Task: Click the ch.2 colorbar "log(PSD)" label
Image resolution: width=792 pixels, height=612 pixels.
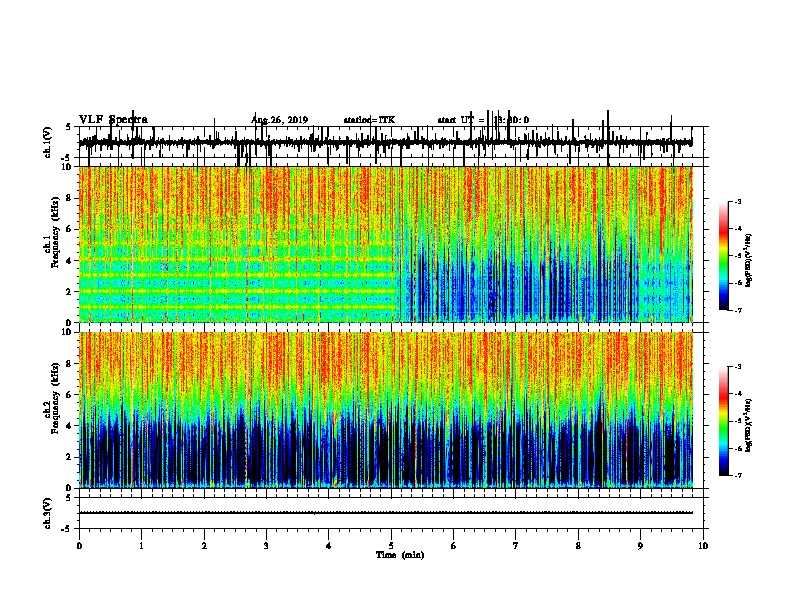Action: 749,425
